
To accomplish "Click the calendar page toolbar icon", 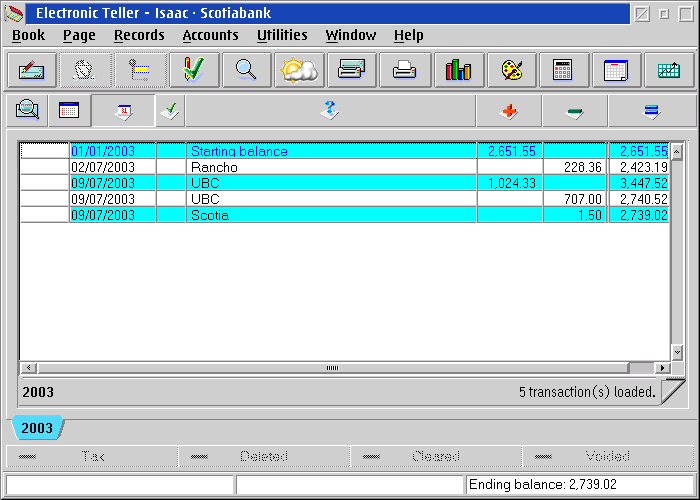I will [616, 70].
